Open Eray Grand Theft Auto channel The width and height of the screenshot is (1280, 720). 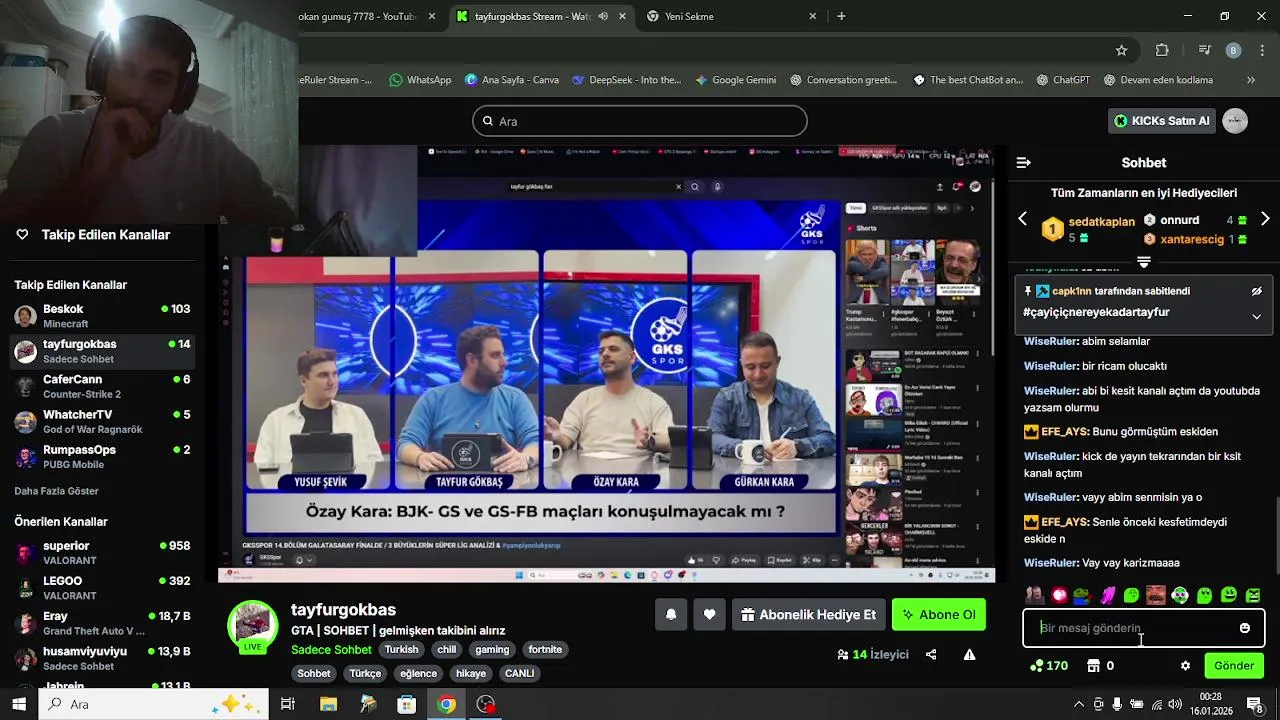click(102, 622)
